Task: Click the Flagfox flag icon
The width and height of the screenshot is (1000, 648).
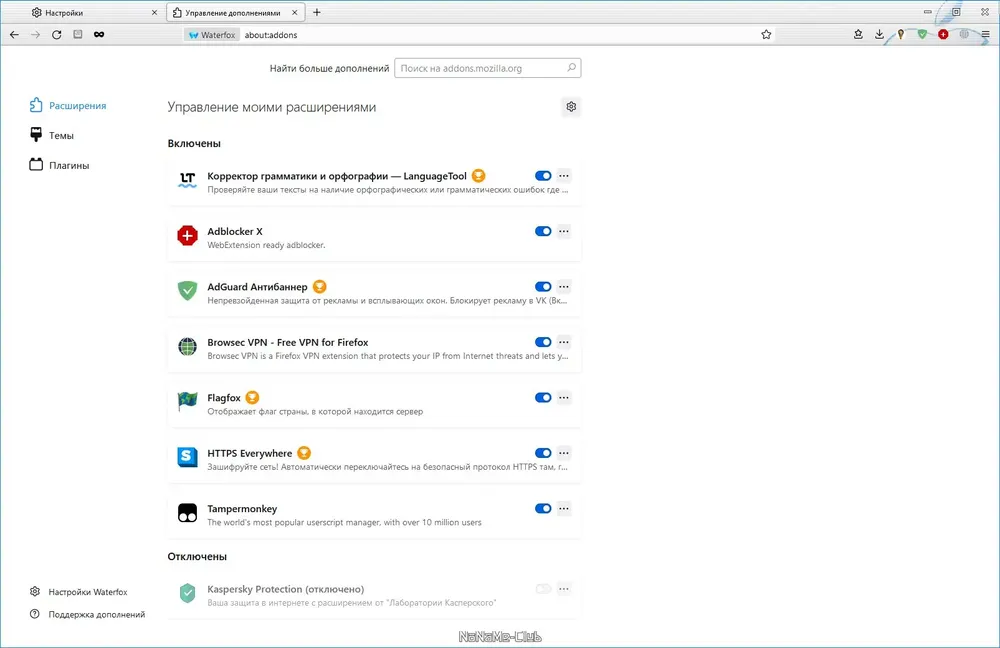Action: coord(188,402)
